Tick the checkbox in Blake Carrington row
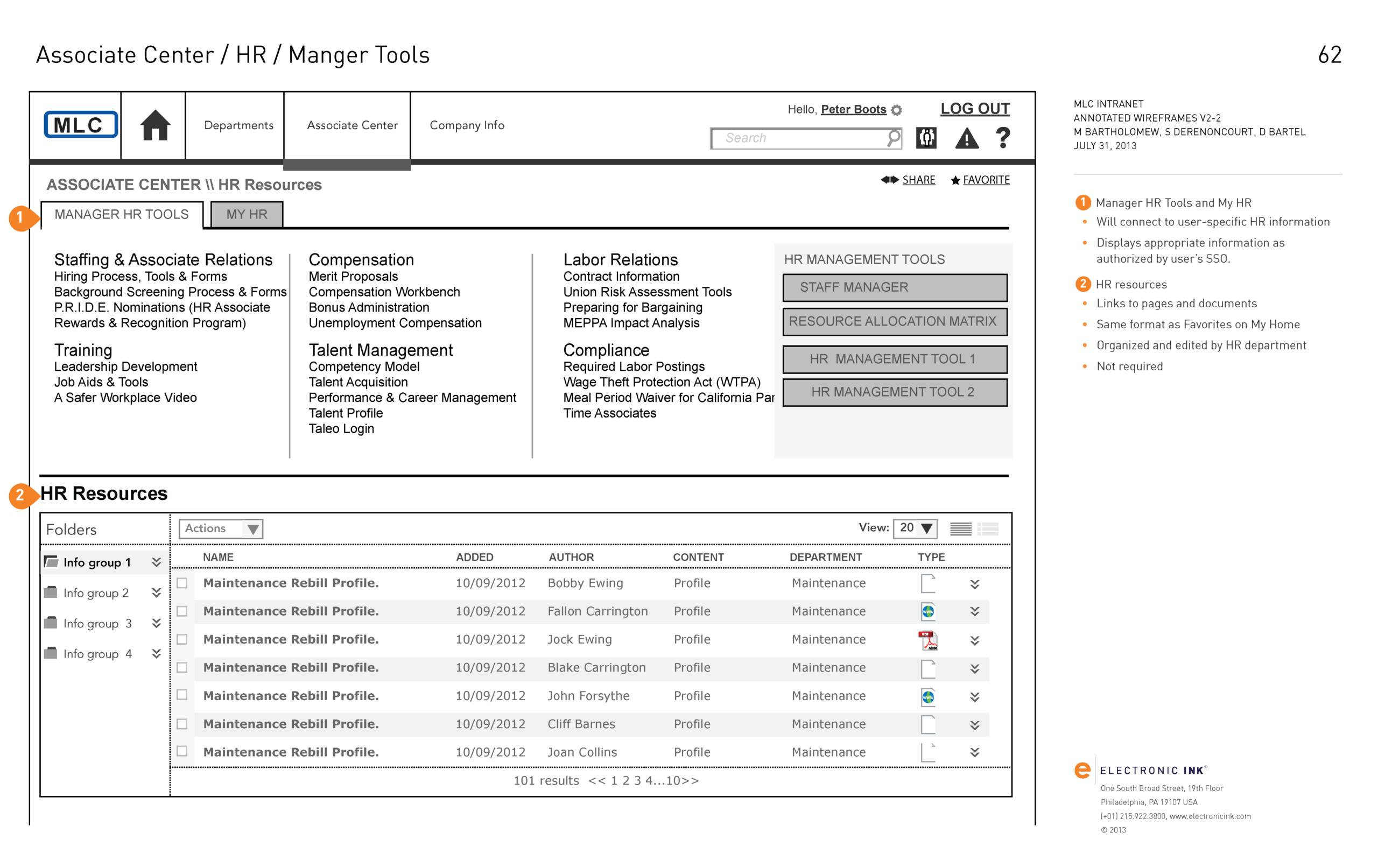 point(182,667)
